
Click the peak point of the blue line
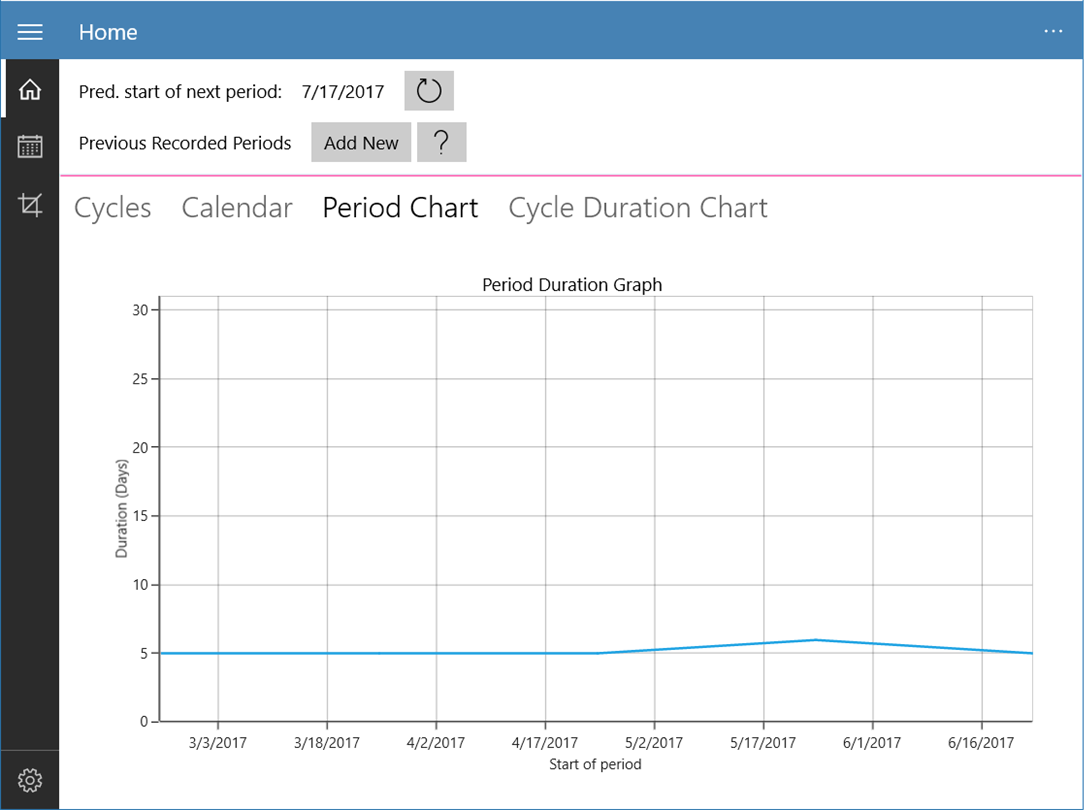[x=816, y=640]
